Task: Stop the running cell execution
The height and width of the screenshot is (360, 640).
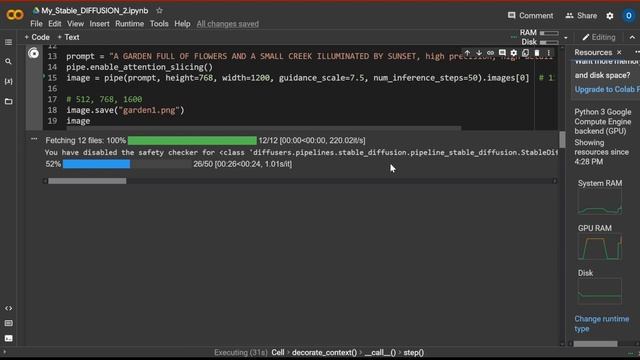Action: click(33, 53)
